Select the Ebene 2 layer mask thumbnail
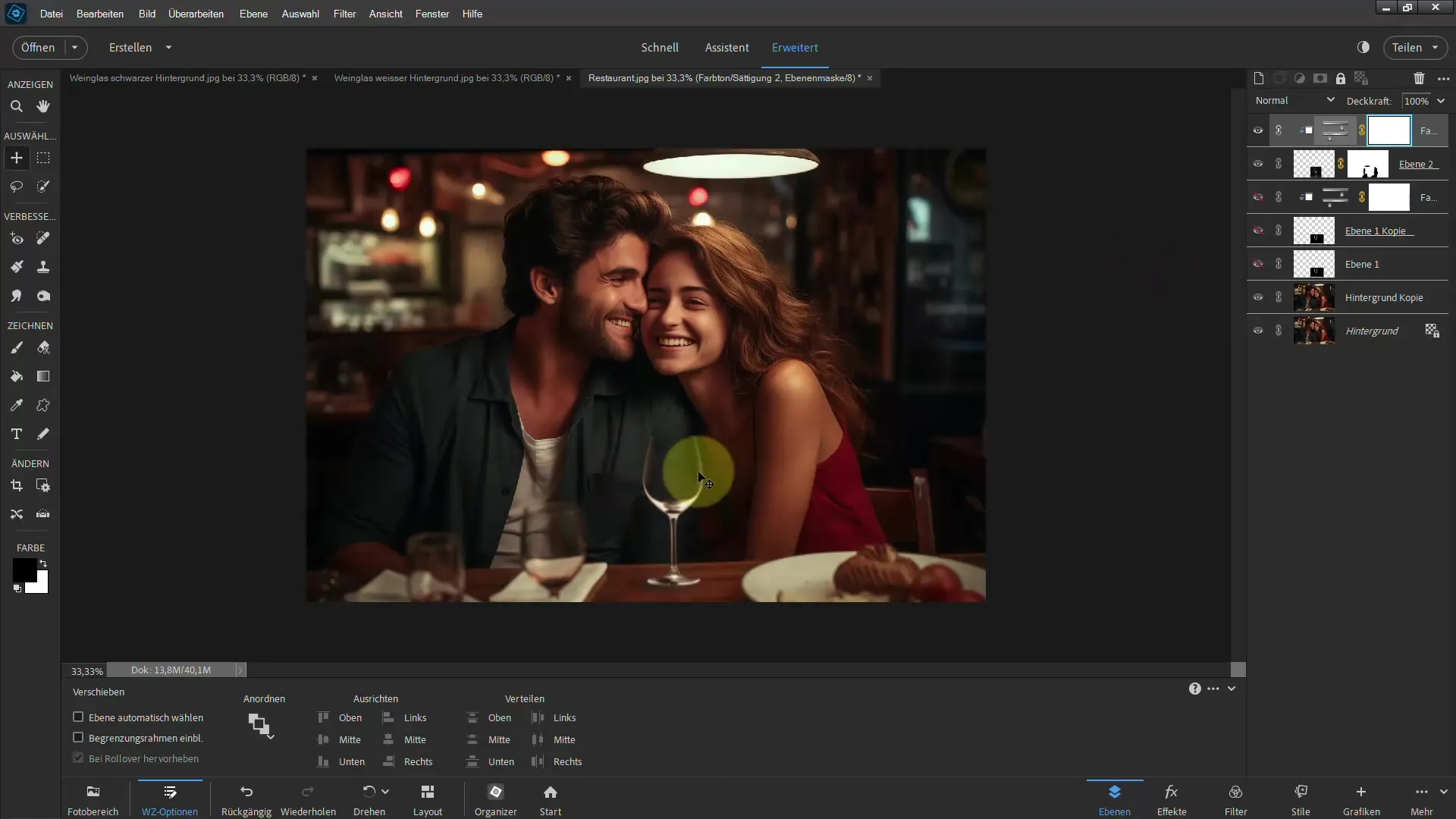1456x819 pixels. [1368, 164]
